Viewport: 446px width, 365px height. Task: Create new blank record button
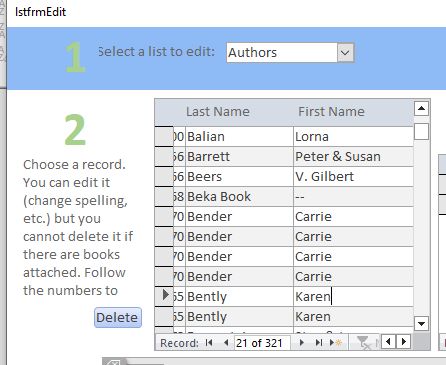click(x=336, y=342)
